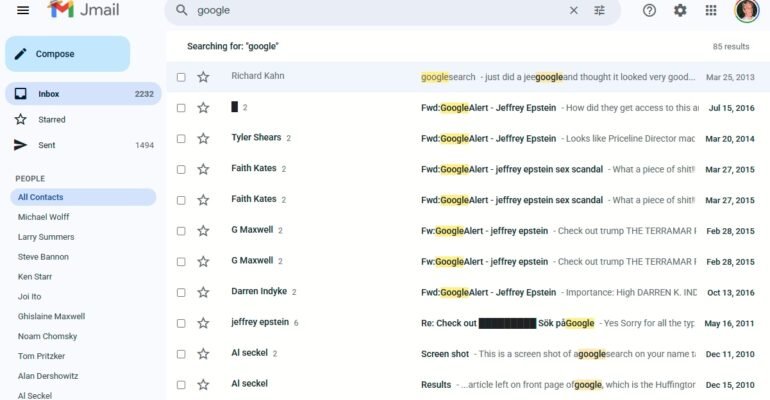The width and height of the screenshot is (770, 400).
Task: Open the "Results" email subject
Action: pos(436,385)
